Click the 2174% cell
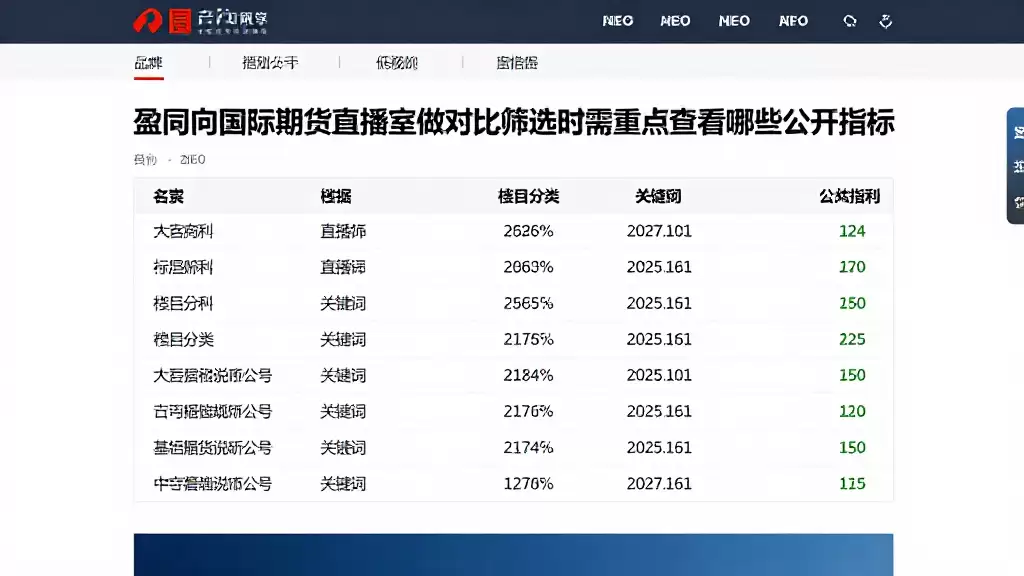 tap(528, 448)
